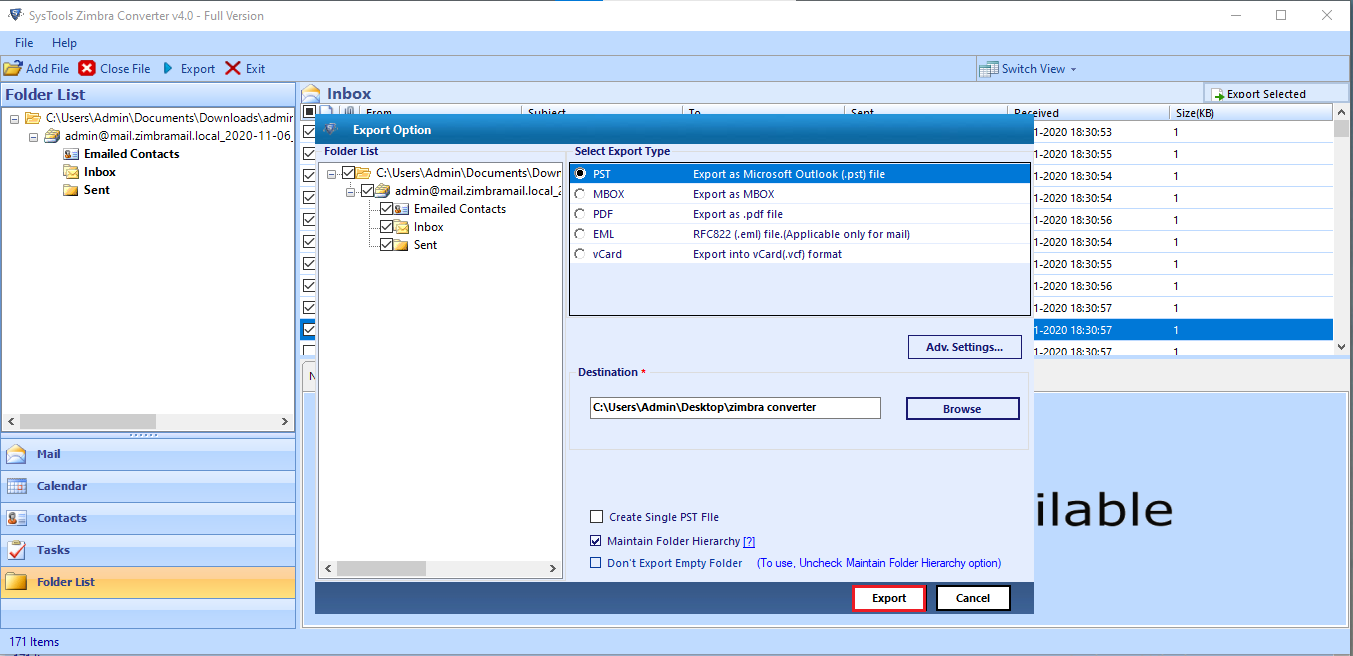Click the red X Exit icon
Viewport: 1353px width, 656px height.
pyautogui.click(x=233, y=69)
